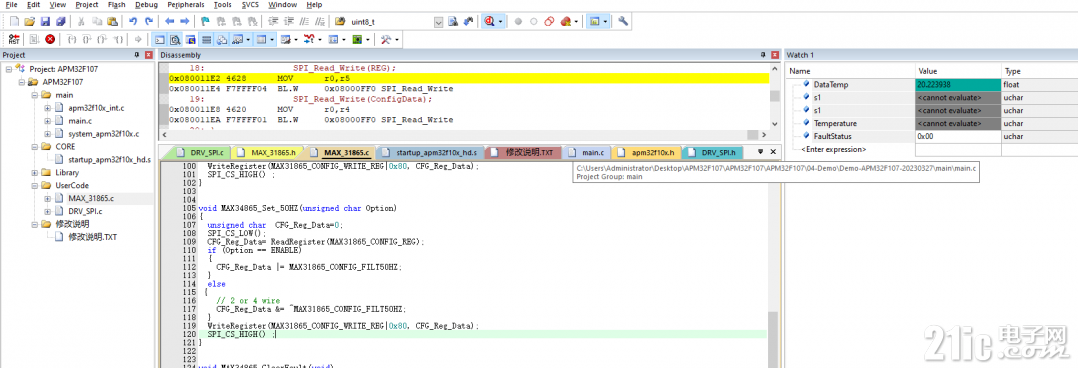The image size is (1078, 368).
Task: Click the Step Out icon
Action: click(x=102, y=40)
